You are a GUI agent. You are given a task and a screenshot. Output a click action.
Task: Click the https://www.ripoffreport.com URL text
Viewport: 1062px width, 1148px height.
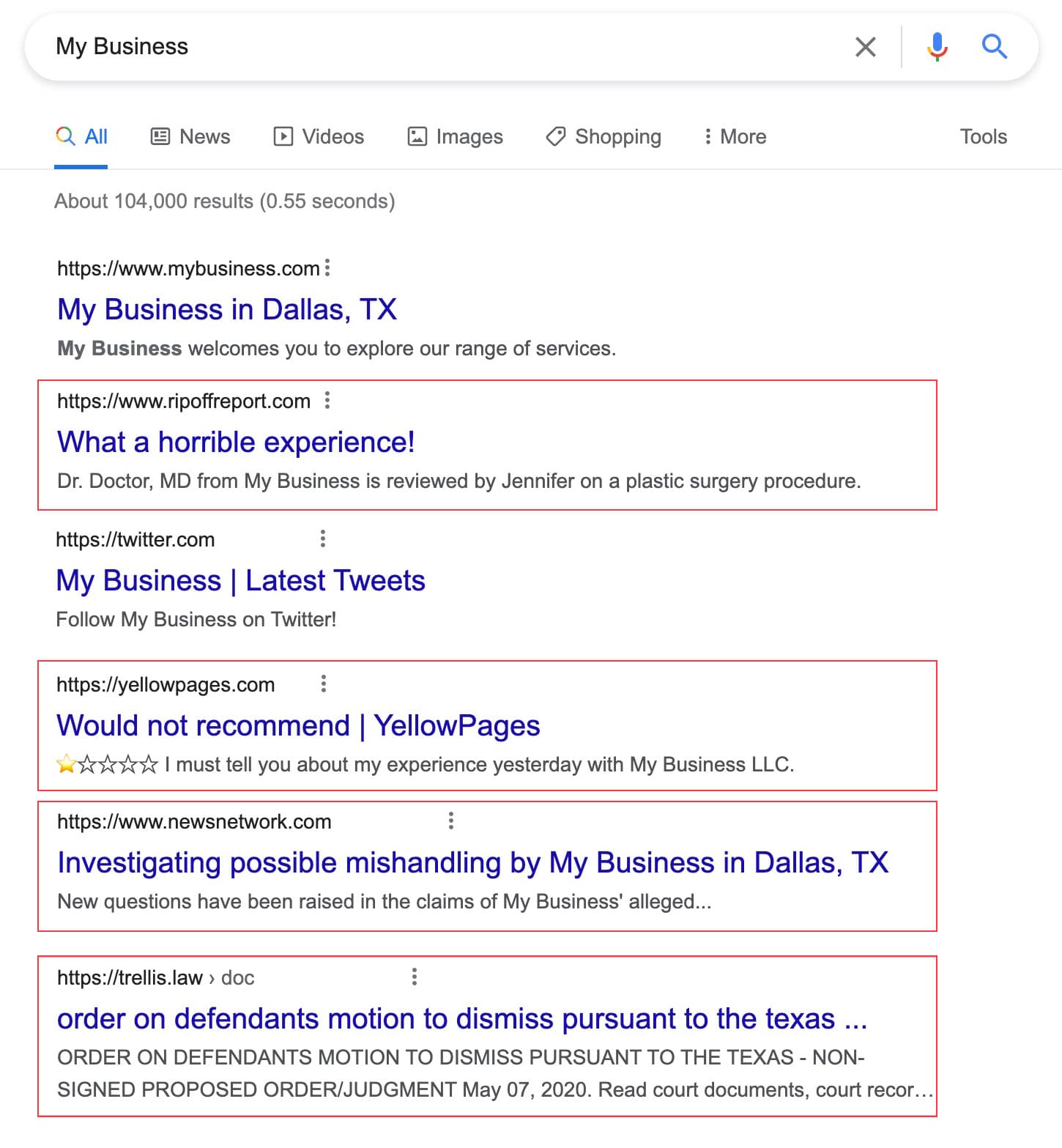click(184, 401)
